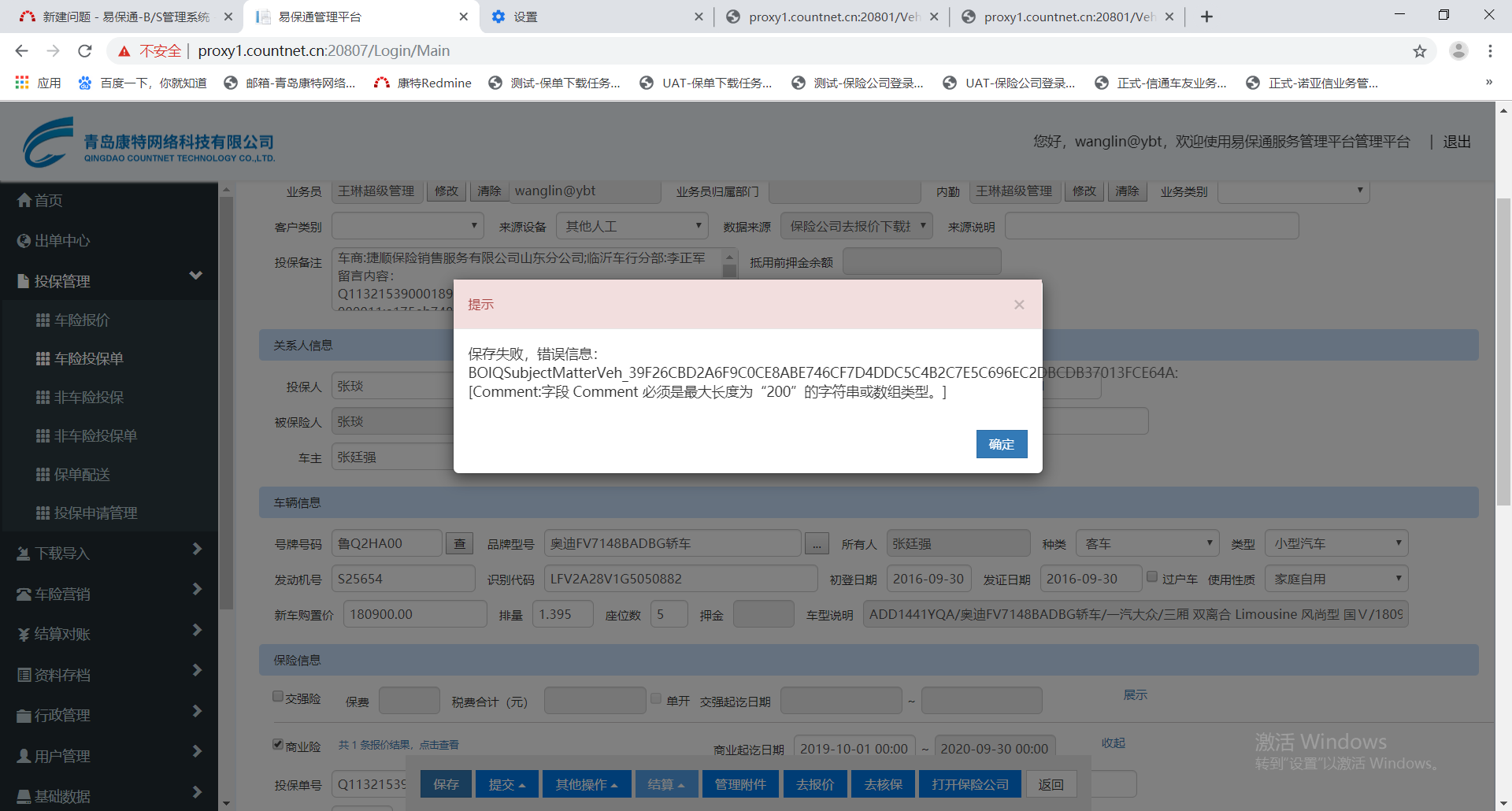
Task: Open the 类型 dropdown showing 小型汽车
Action: (x=1336, y=543)
